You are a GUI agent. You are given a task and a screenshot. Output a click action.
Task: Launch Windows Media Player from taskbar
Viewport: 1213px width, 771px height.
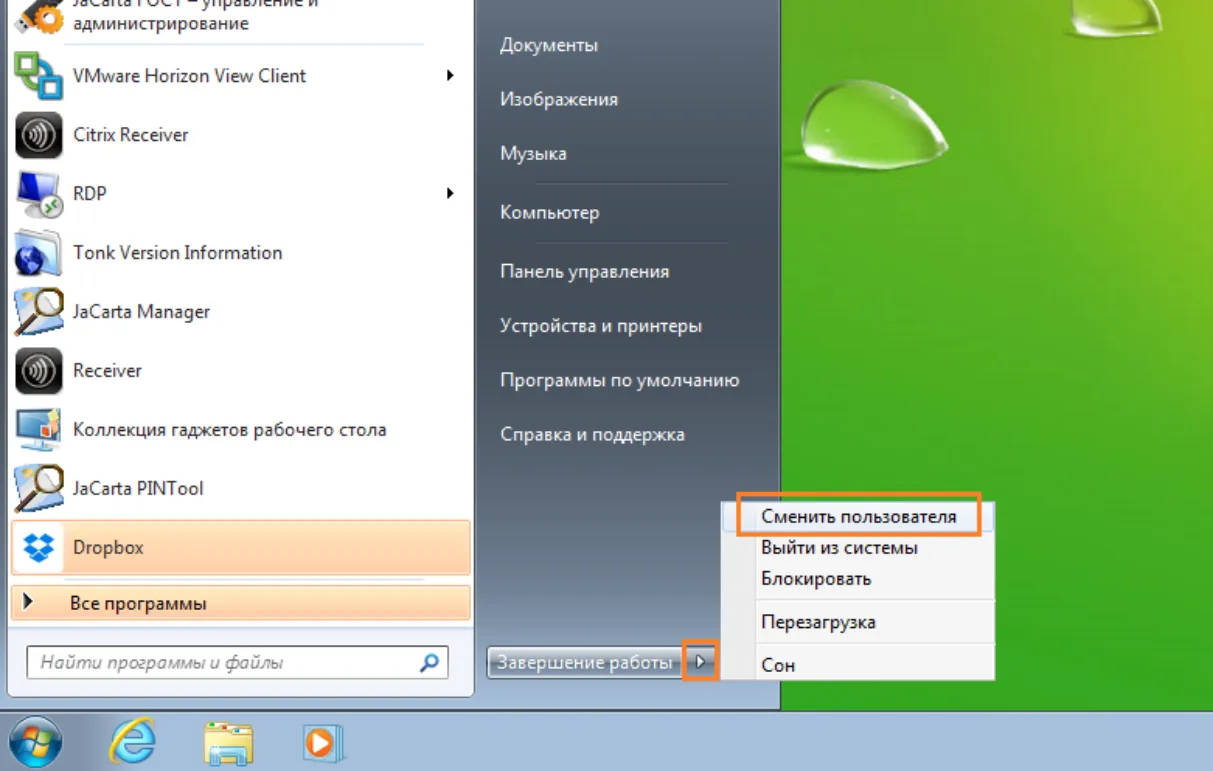[323, 744]
